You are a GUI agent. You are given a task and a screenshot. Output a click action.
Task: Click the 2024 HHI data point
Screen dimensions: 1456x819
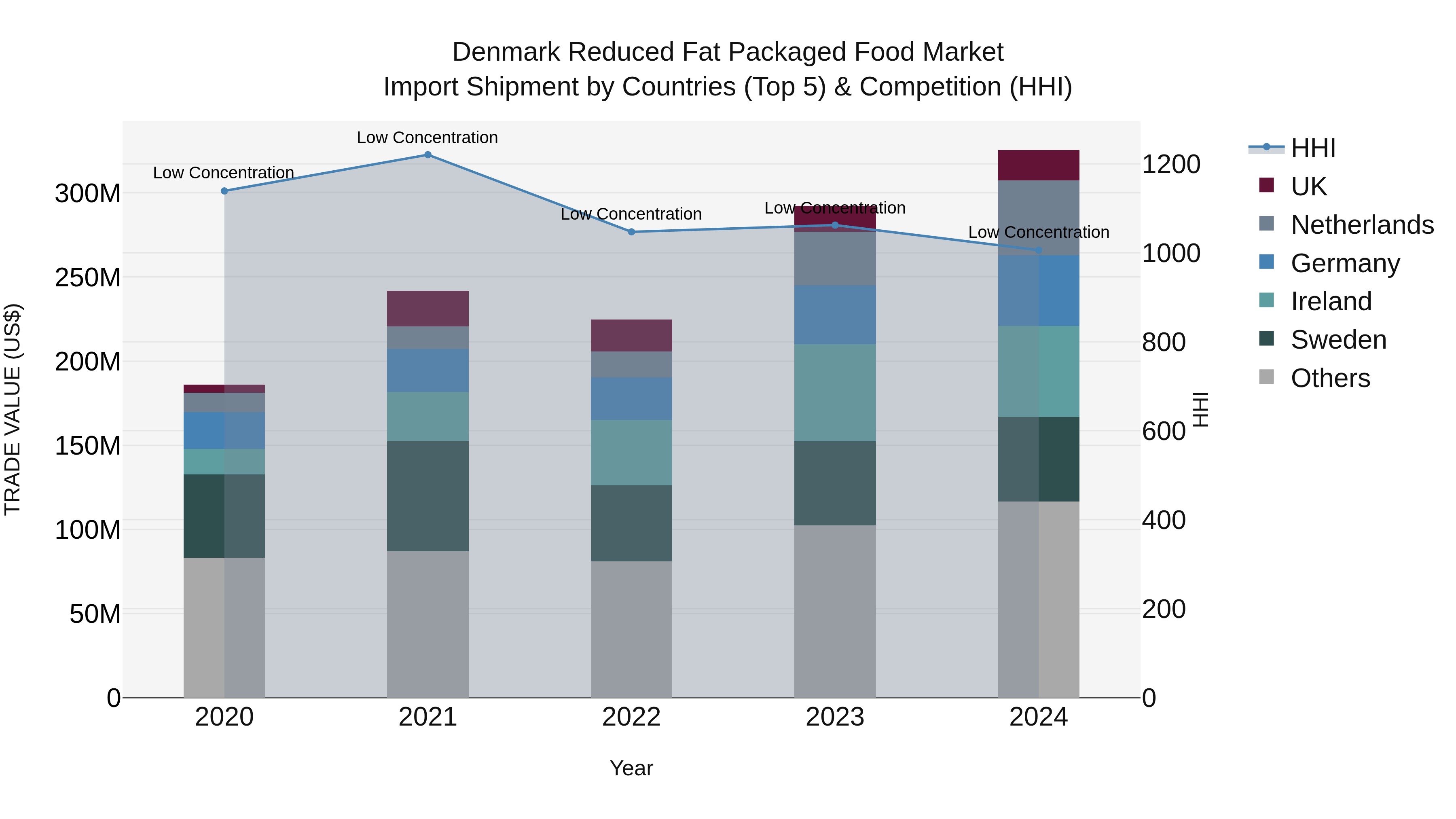tap(1039, 250)
